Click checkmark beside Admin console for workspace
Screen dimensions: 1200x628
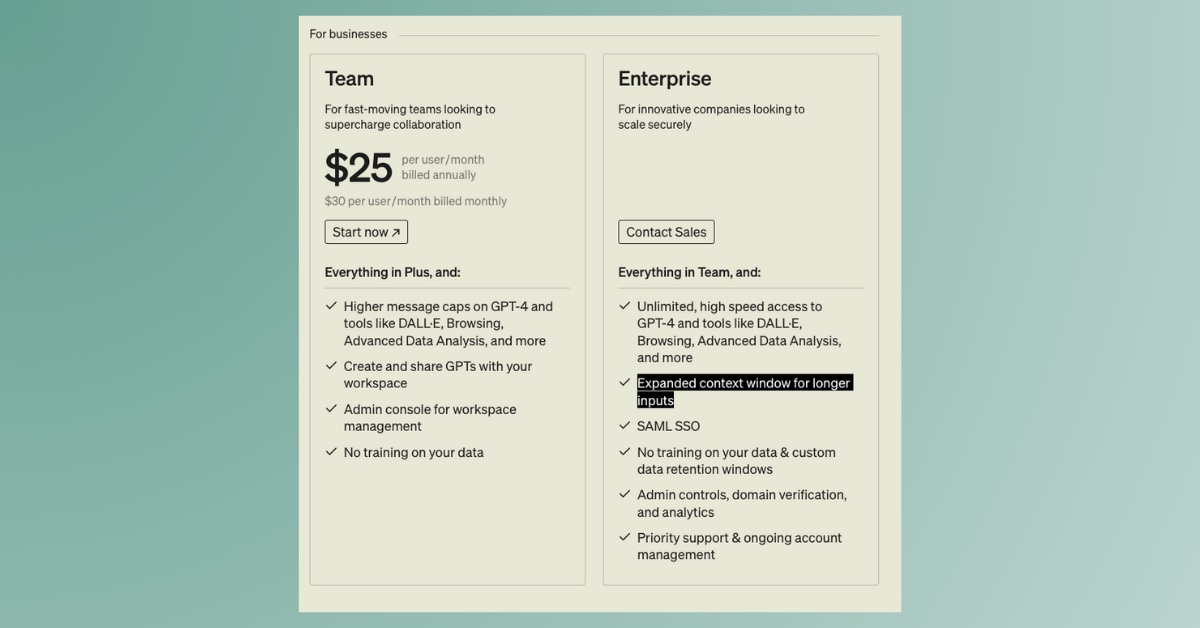pos(331,409)
